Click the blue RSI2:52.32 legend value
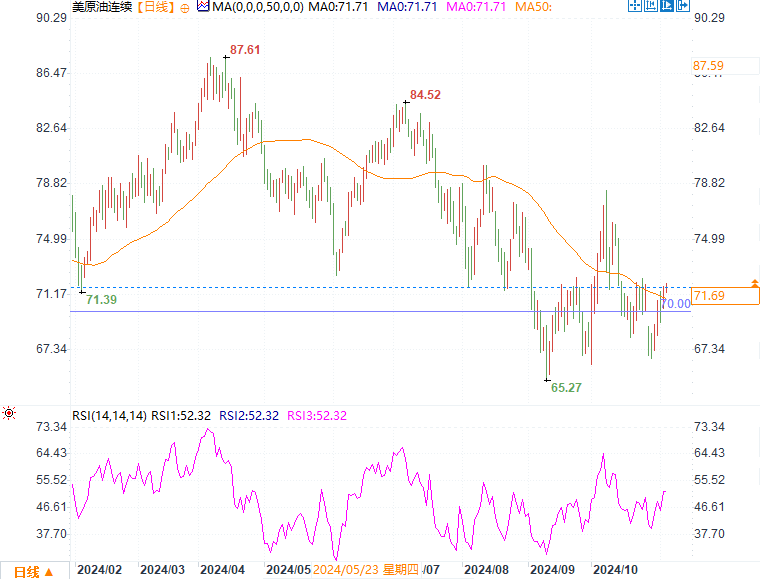Screen dimensions: 760x579 pyautogui.click(x=249, y=416)
